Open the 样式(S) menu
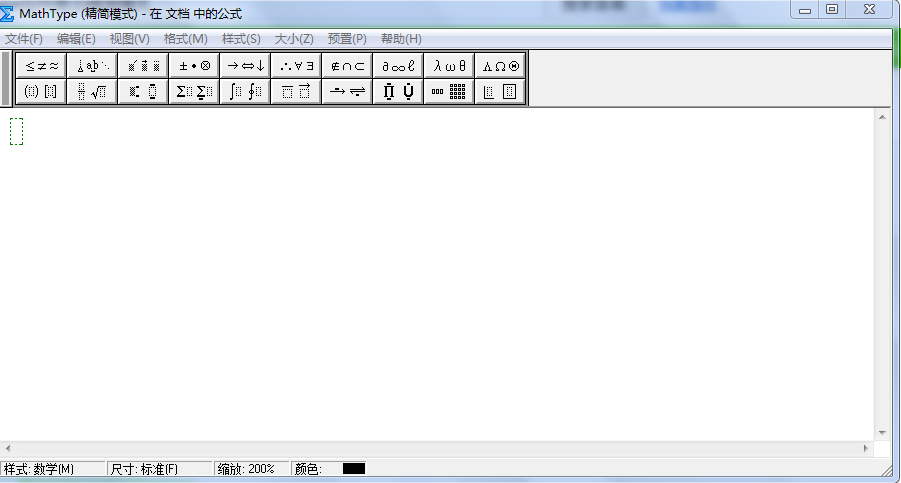The image size is (901, 483). click(241, 39)
